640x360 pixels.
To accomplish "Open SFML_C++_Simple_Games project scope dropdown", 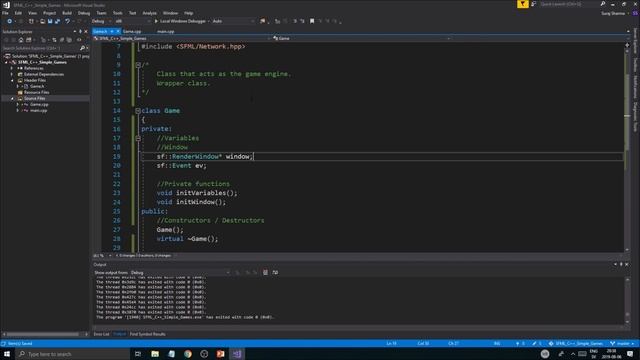I will [x=182, y=38].
